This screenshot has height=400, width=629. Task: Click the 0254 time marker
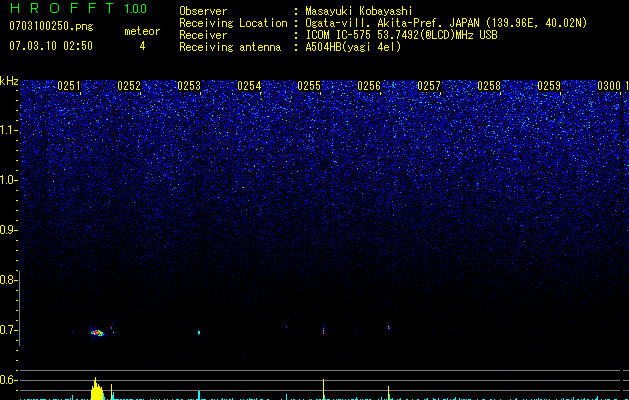click(x=249, y=86)
